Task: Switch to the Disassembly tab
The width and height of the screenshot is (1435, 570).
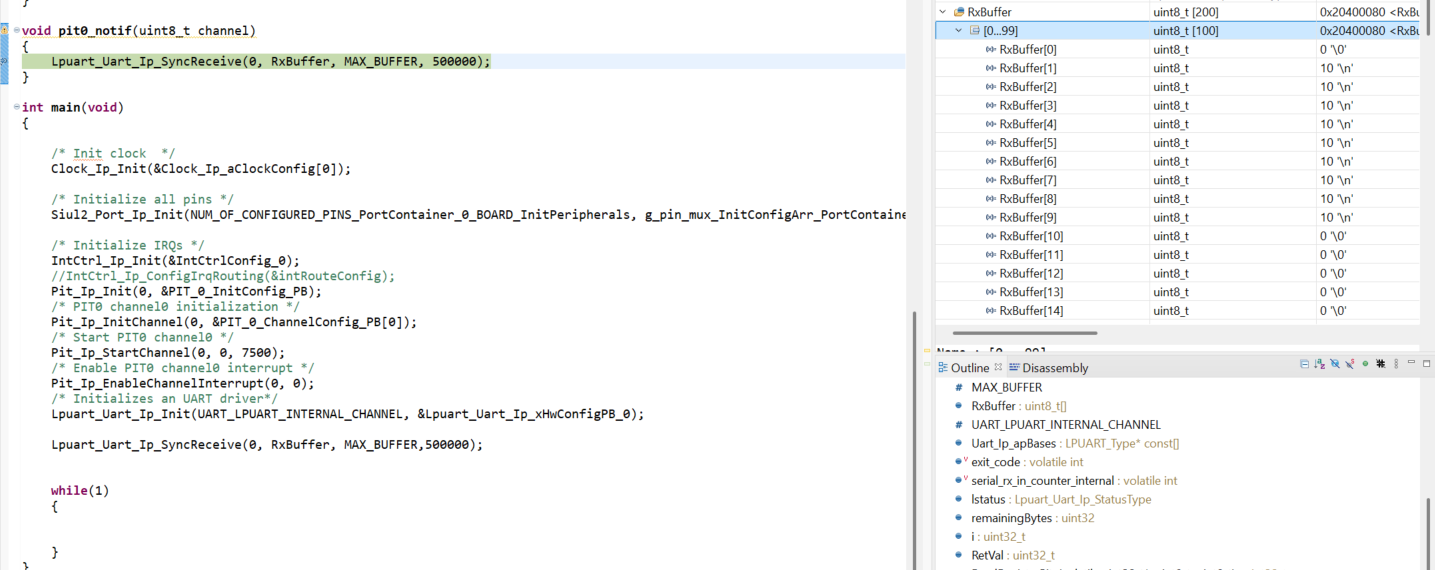Action: (x=1048, y=368)
